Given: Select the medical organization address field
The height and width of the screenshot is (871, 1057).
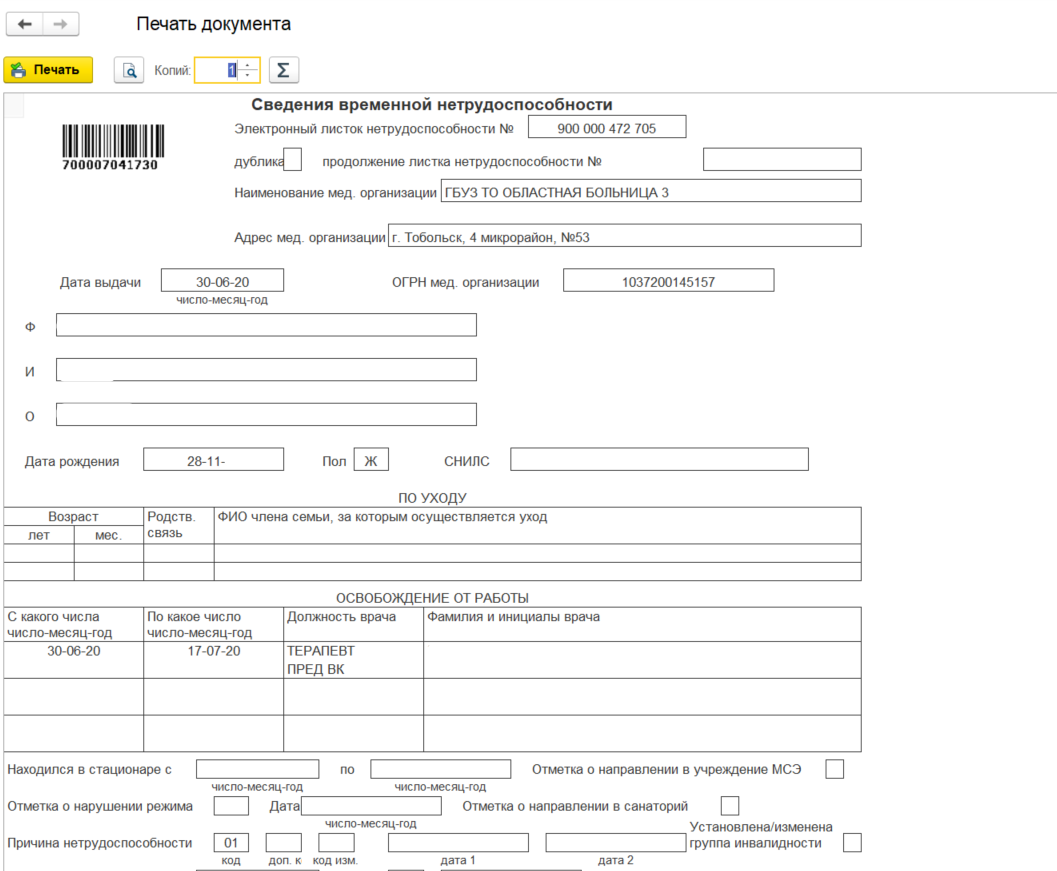Looking at the screenshot, I should pyautogui.click(x=624, y=235).
